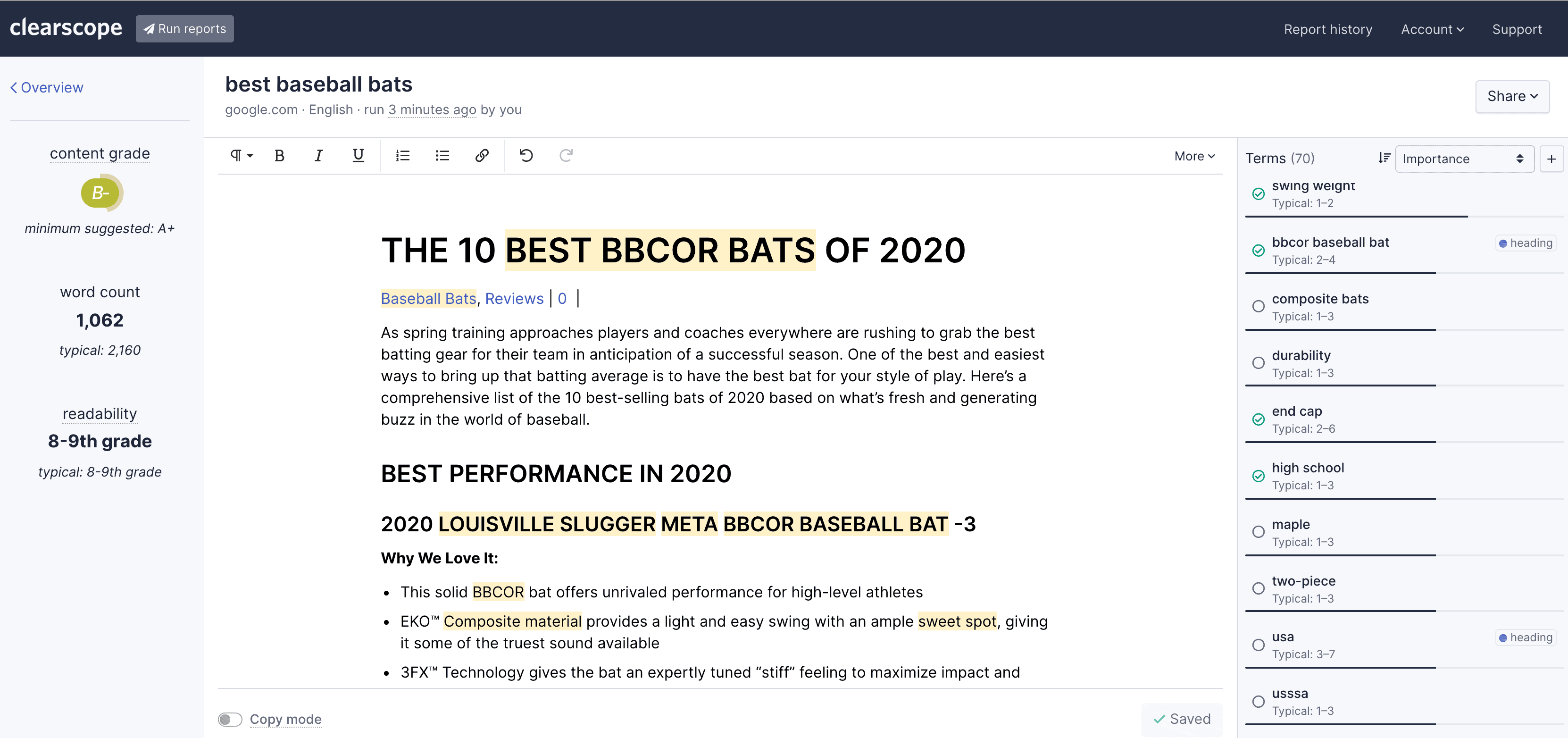Open the Share dropdown

point(1512,96)
